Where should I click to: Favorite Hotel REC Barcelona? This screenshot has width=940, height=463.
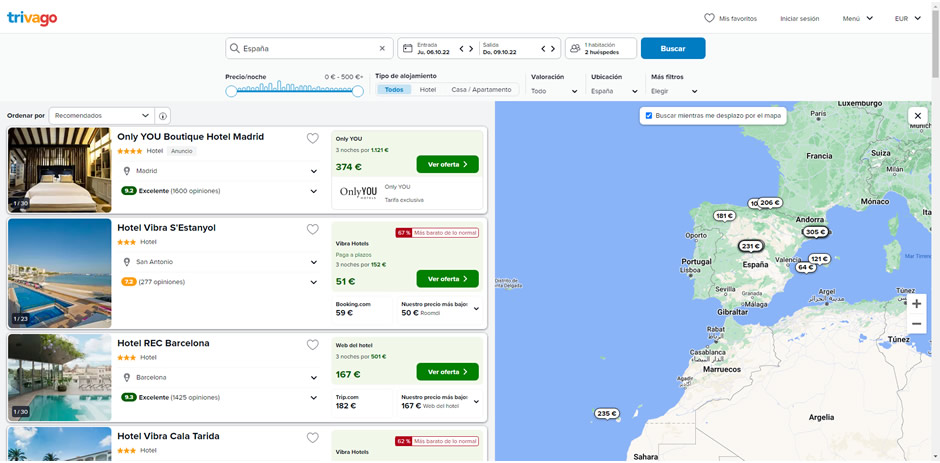point(312,345)
